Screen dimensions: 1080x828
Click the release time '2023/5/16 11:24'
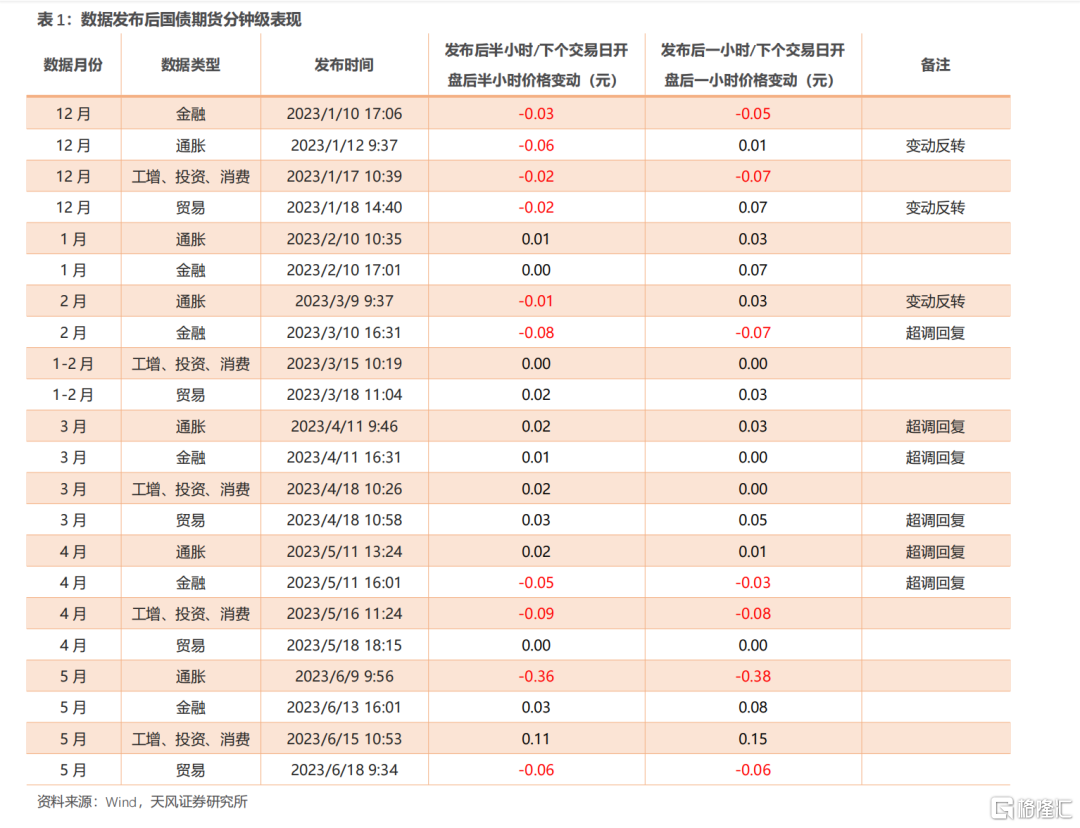(x=344, y=614)
